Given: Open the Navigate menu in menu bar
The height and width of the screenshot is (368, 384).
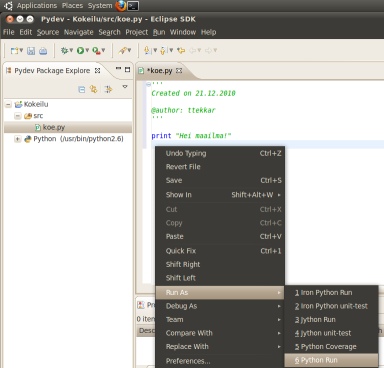Looking at the screenshot, I should click(x=79, y=32).
